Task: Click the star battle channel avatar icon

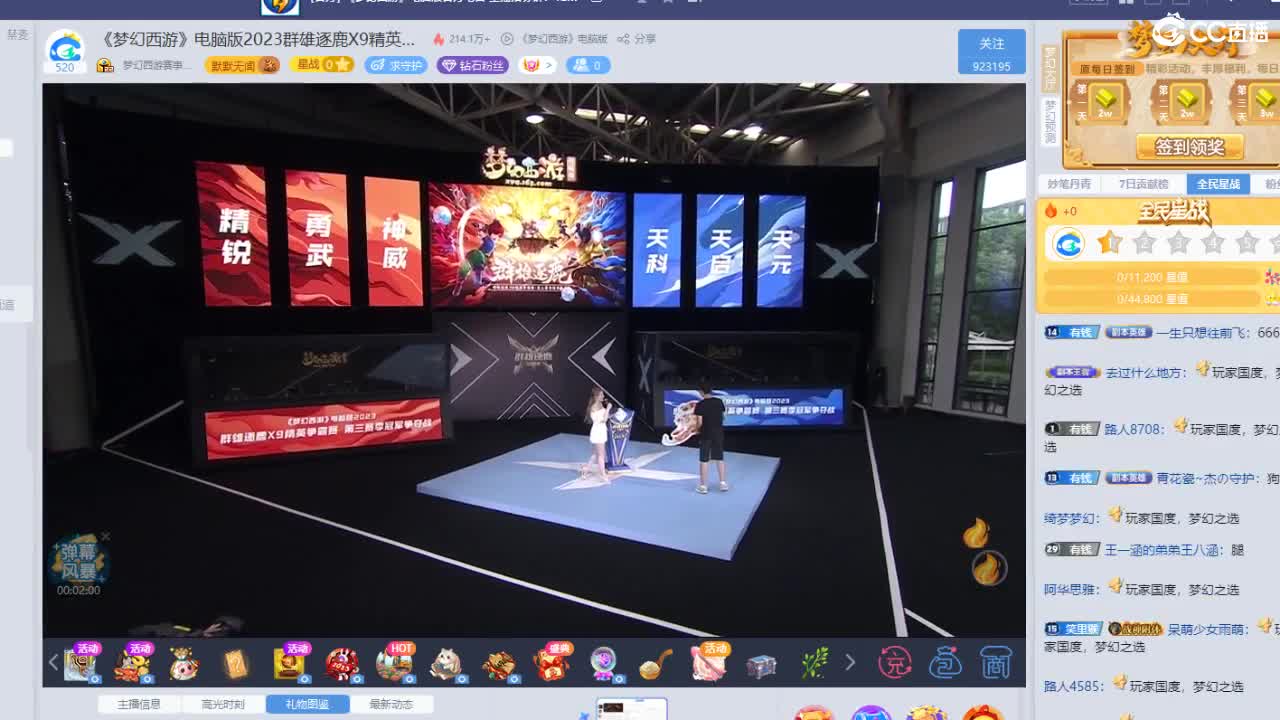Action: (x=1069, y=243)
